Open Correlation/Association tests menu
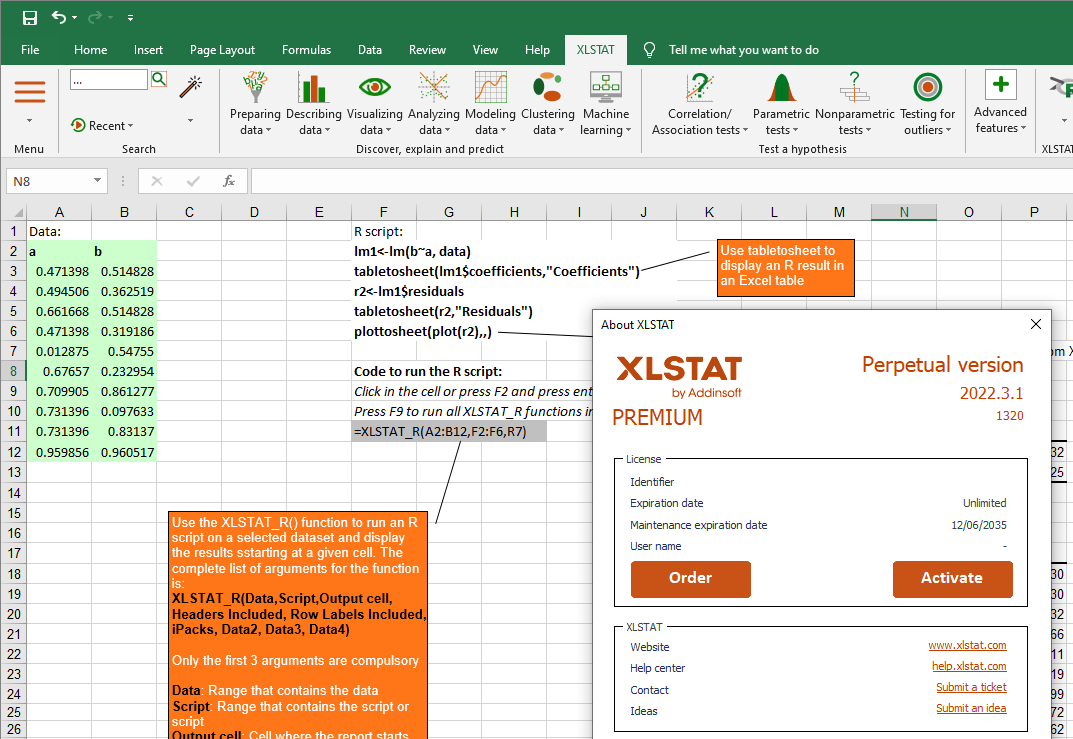The height and width of the screenshot is (739, 1073). click(699, 103)
